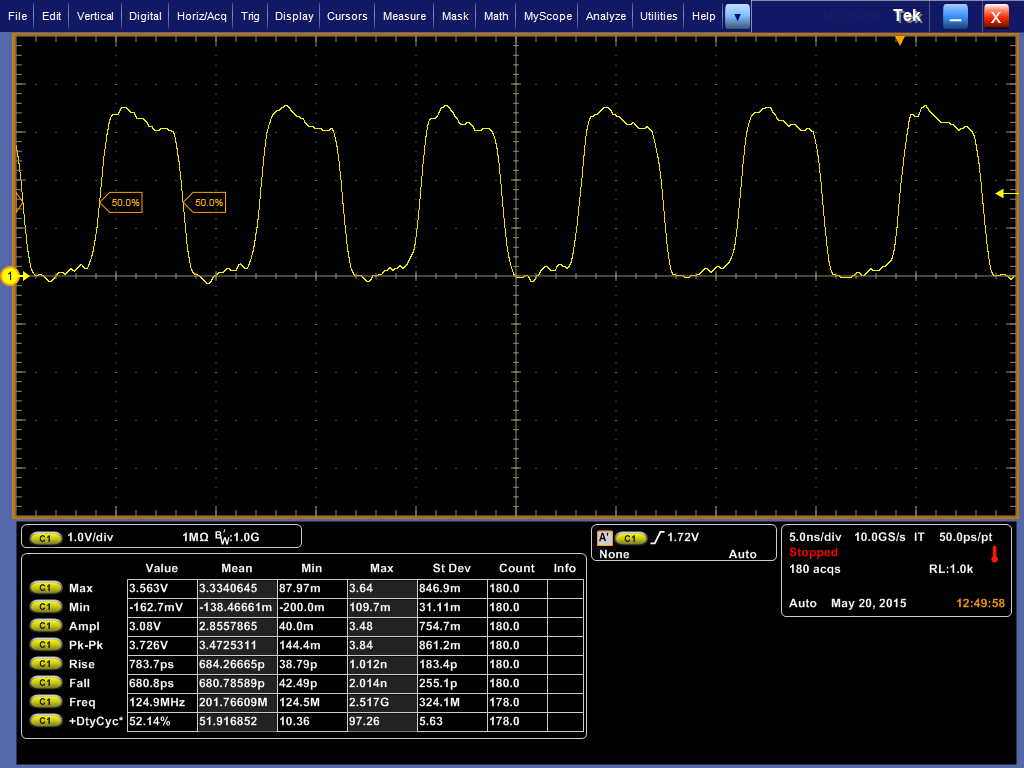Open the Trig menu

pyautogui.click(x=251, y=16)
